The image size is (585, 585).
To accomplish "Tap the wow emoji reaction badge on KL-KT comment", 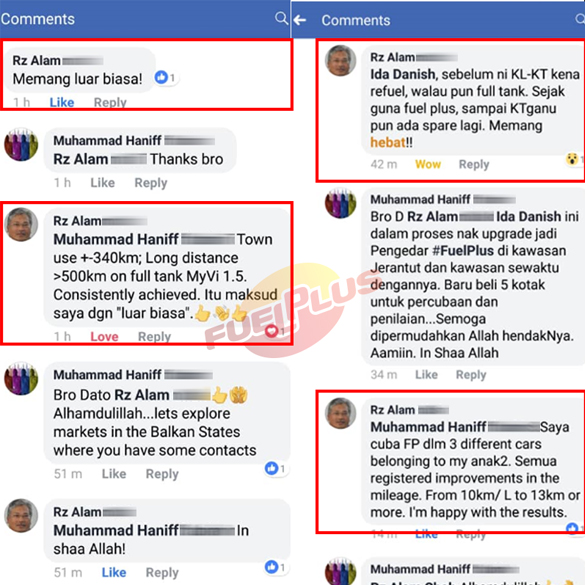I will pos(574,159).
